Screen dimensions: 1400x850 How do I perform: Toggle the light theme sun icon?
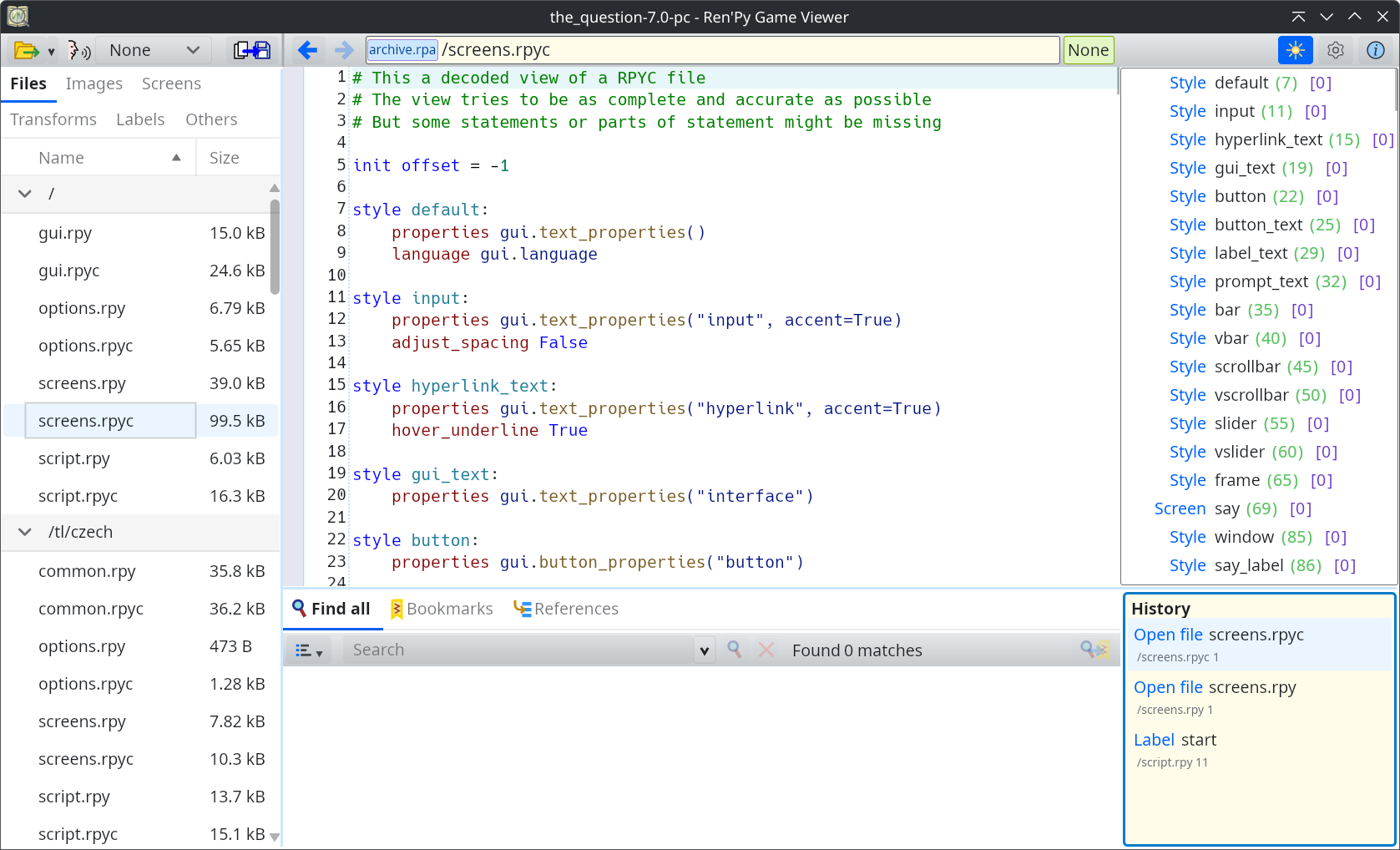click(1295, 50)
